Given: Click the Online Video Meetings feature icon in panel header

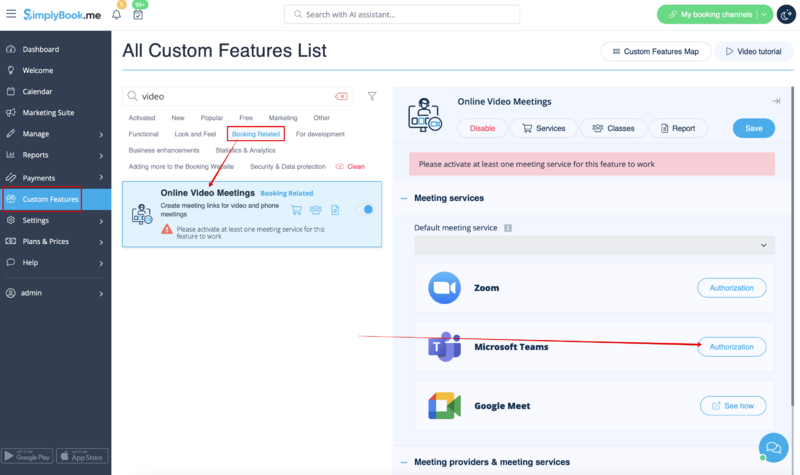Looking at the screenshot, I should pyautogui.click(x=424, y=115).
